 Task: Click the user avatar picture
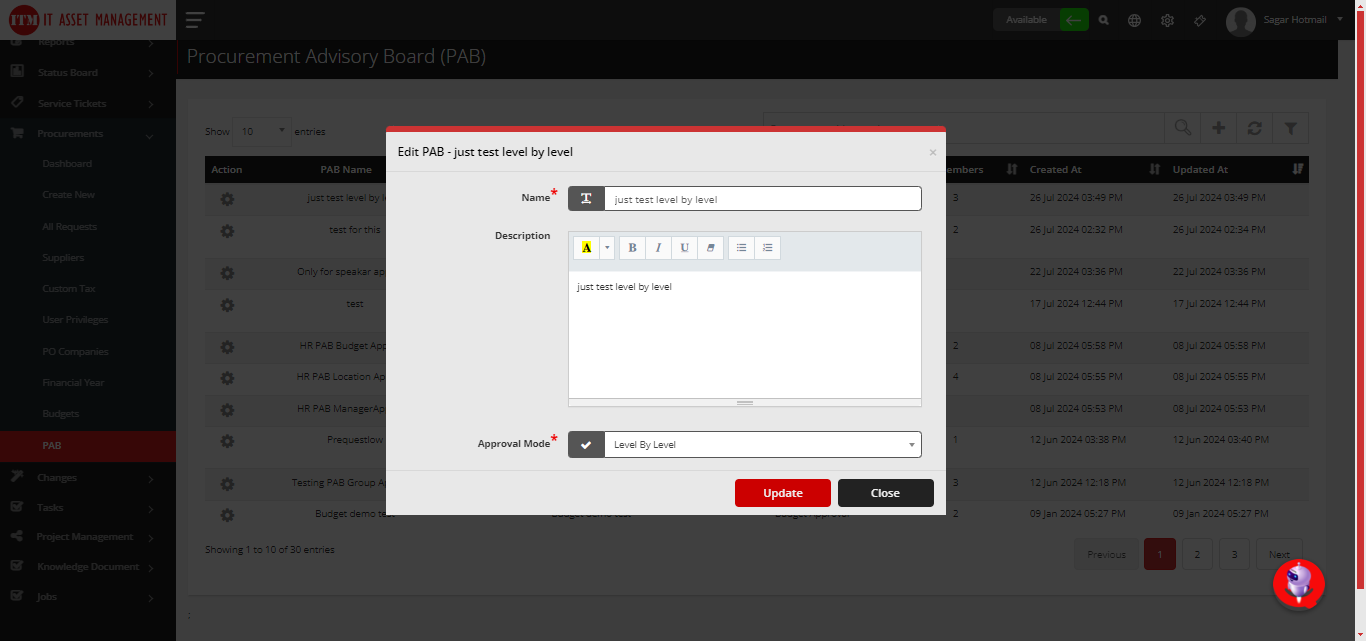click(x=1240, y=21)
